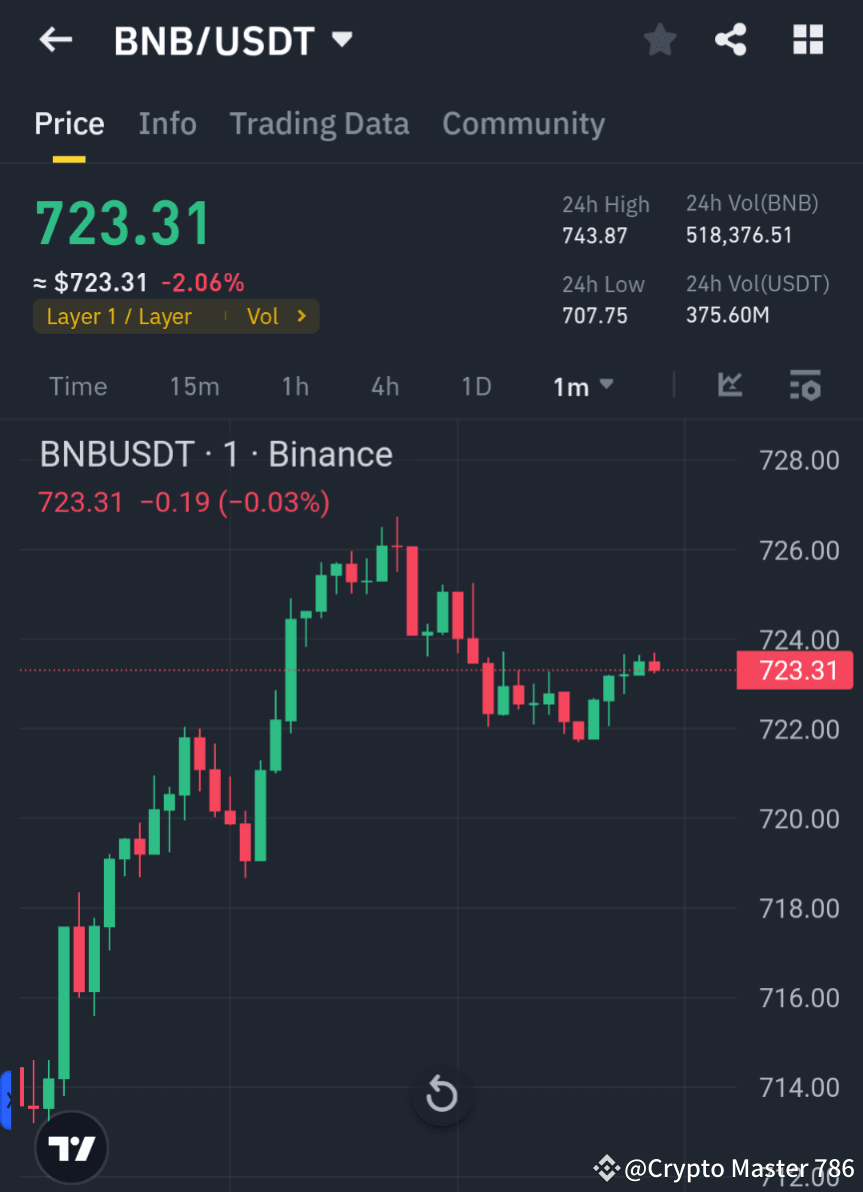Open the chart style line icon

(730, 386)
